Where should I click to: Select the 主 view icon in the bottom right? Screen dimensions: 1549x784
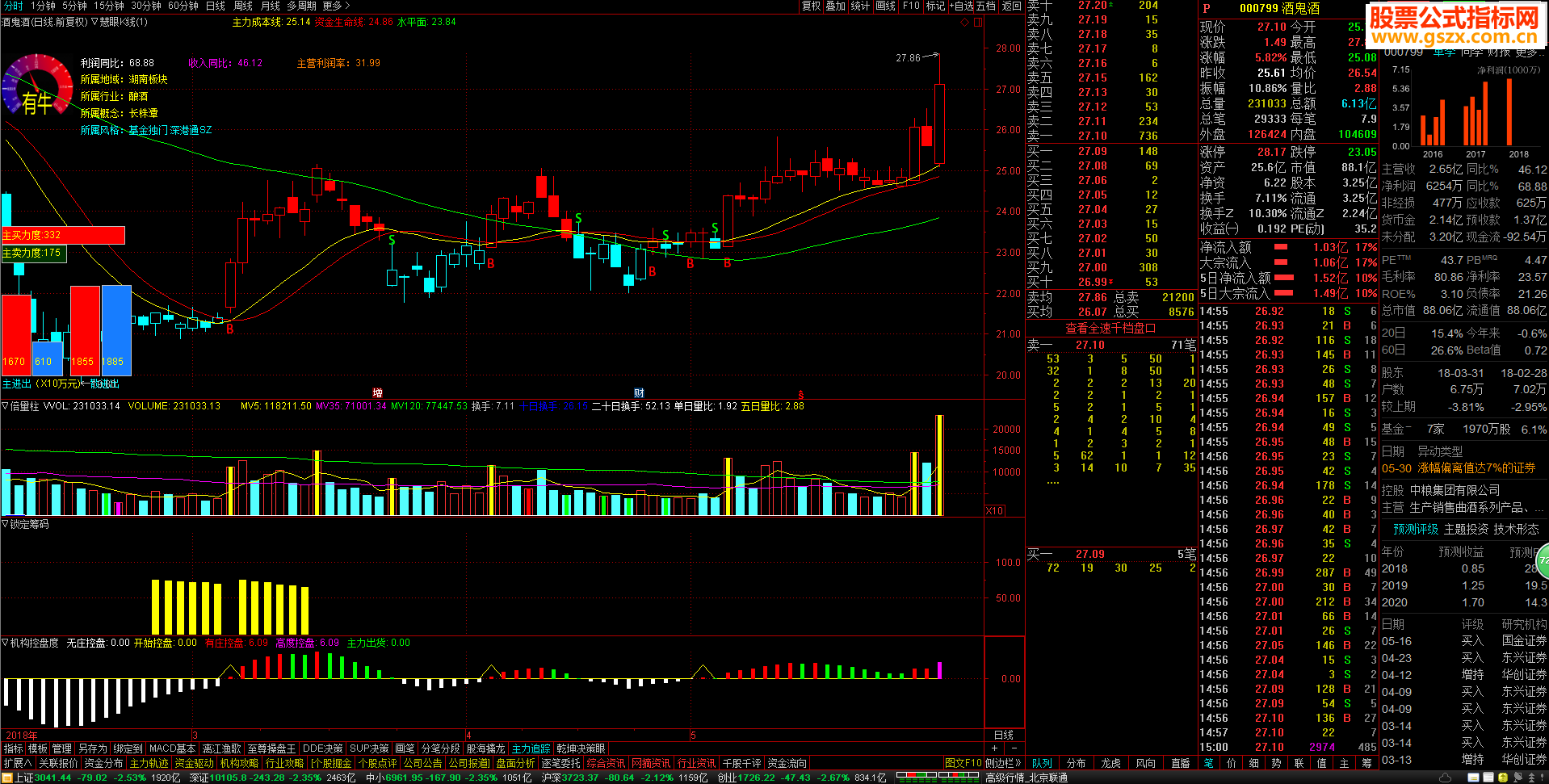1344,763
